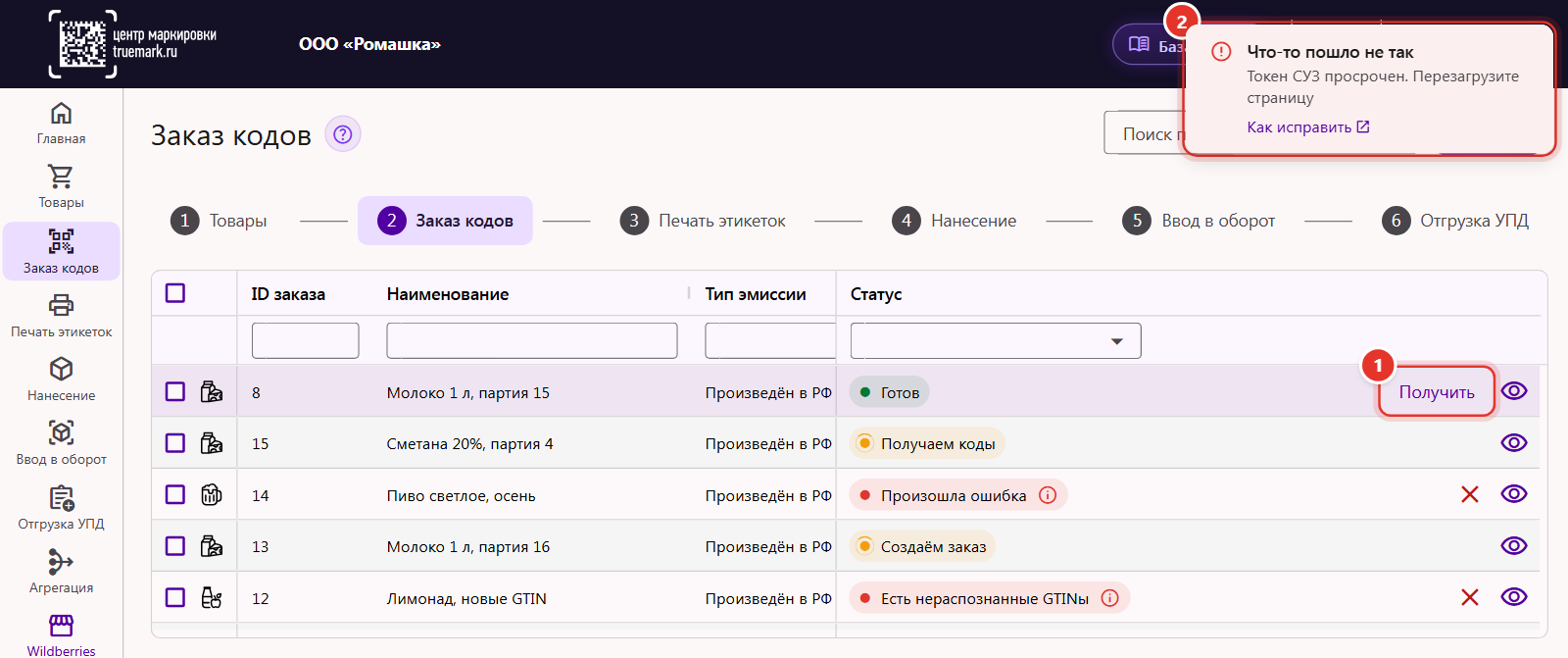Click ID заказа column header
This screenshot has width=1568, height=658.
288,294
